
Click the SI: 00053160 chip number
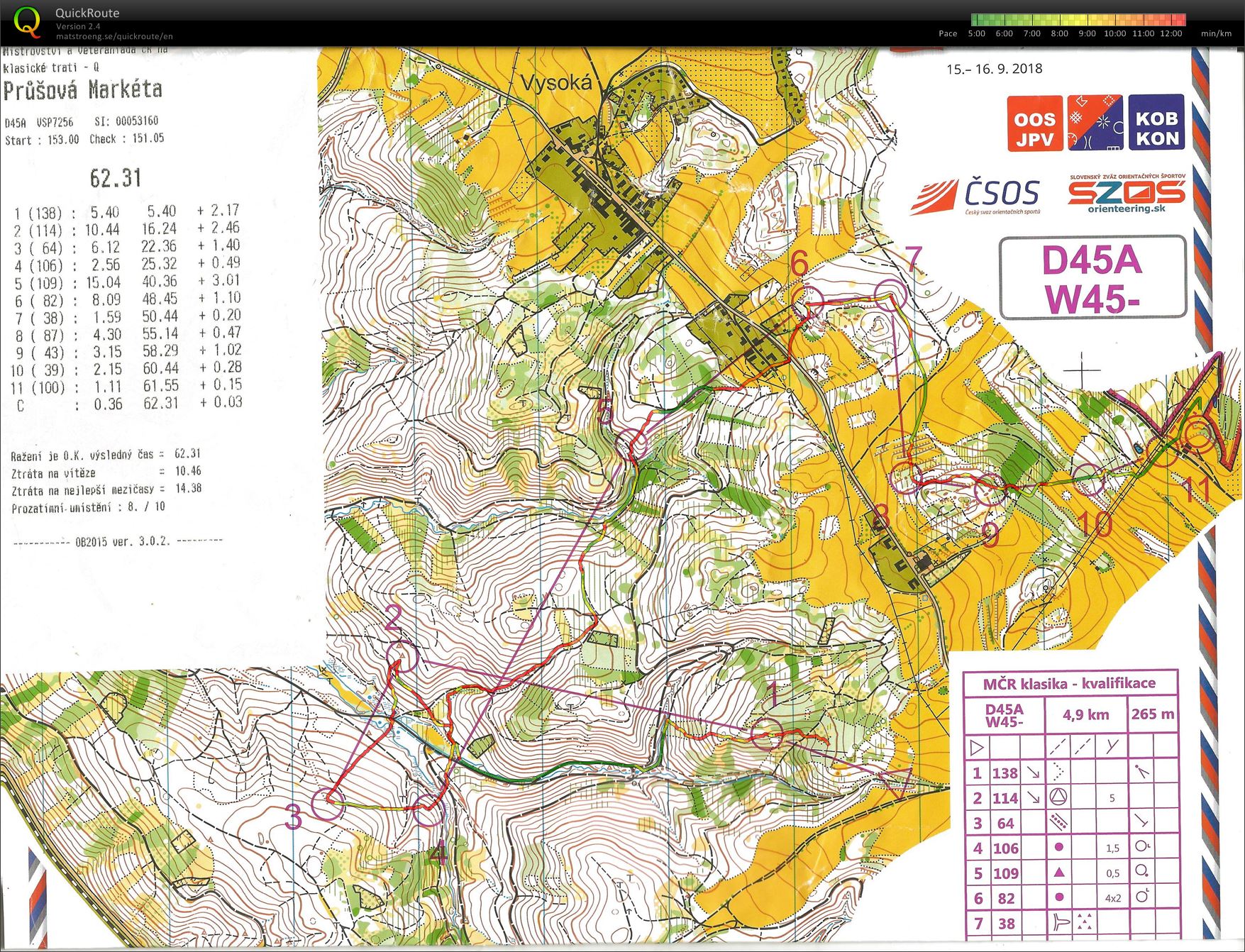pos(126,121)
